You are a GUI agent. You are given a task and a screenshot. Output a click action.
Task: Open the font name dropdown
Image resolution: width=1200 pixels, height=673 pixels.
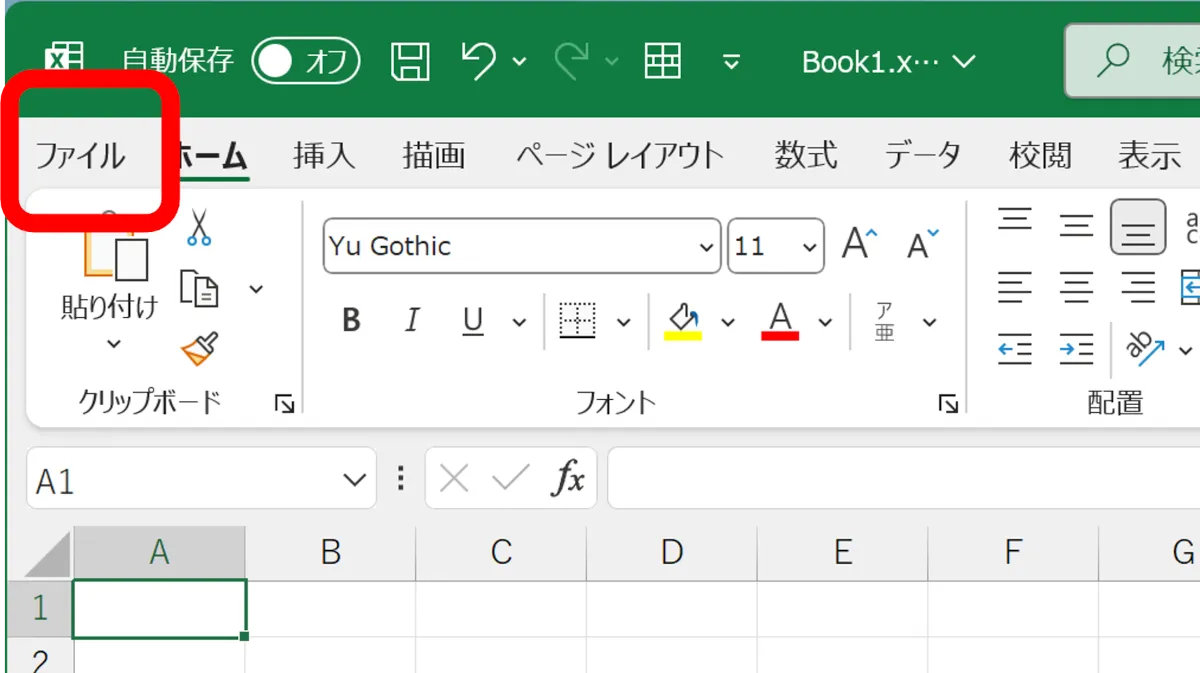pos(706,247)
